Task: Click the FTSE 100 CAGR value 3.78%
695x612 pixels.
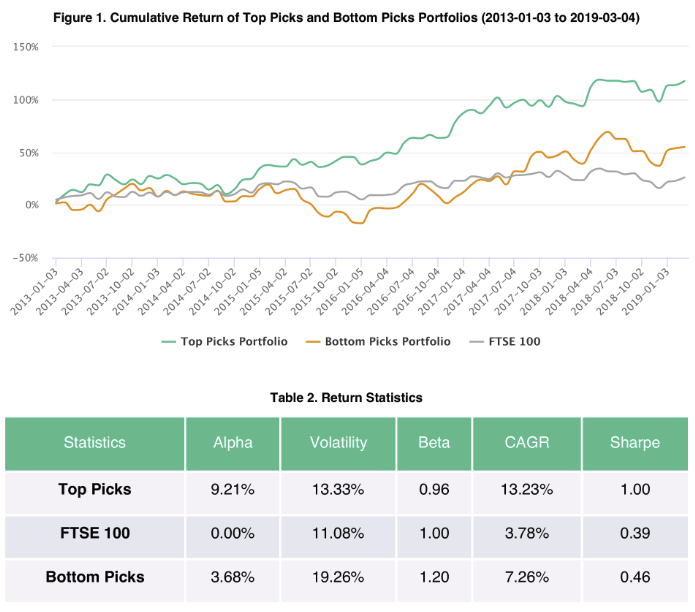Action: pos(525,534)
